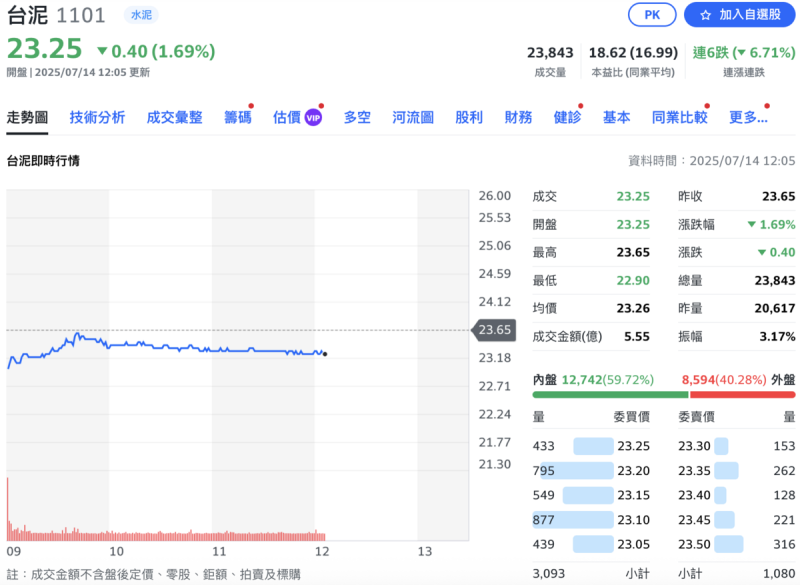Click the bid price 23.10 row
Screen dimensions: 800x585
591,520
